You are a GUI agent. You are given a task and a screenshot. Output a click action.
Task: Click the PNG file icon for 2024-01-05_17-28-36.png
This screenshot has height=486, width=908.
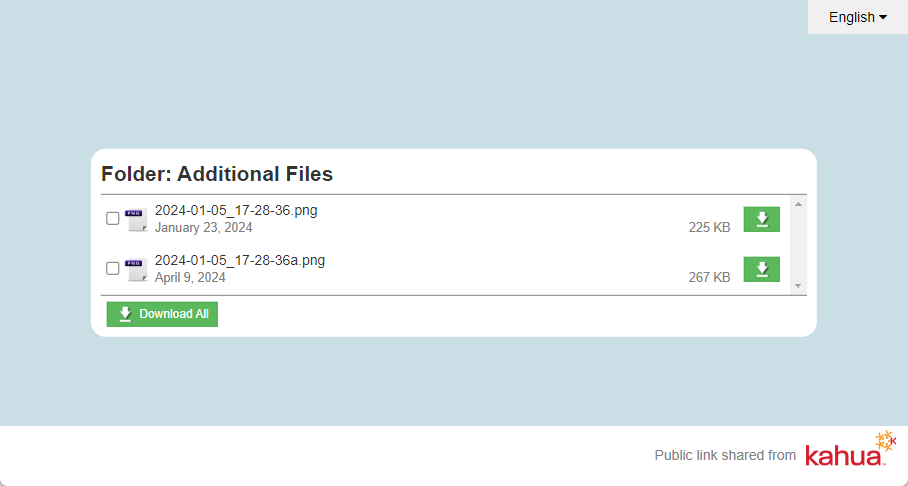[x=136, y=219]
